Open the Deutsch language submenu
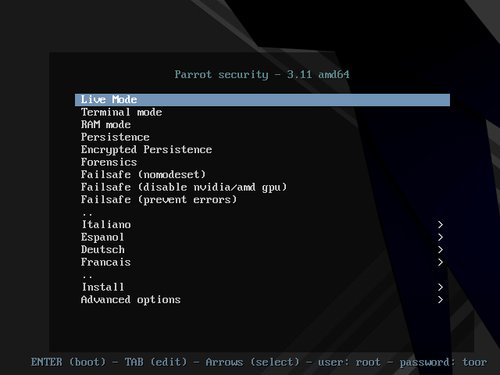Image resolution: width=500 pixels, height=375 pixels. [x=262, y=250]
